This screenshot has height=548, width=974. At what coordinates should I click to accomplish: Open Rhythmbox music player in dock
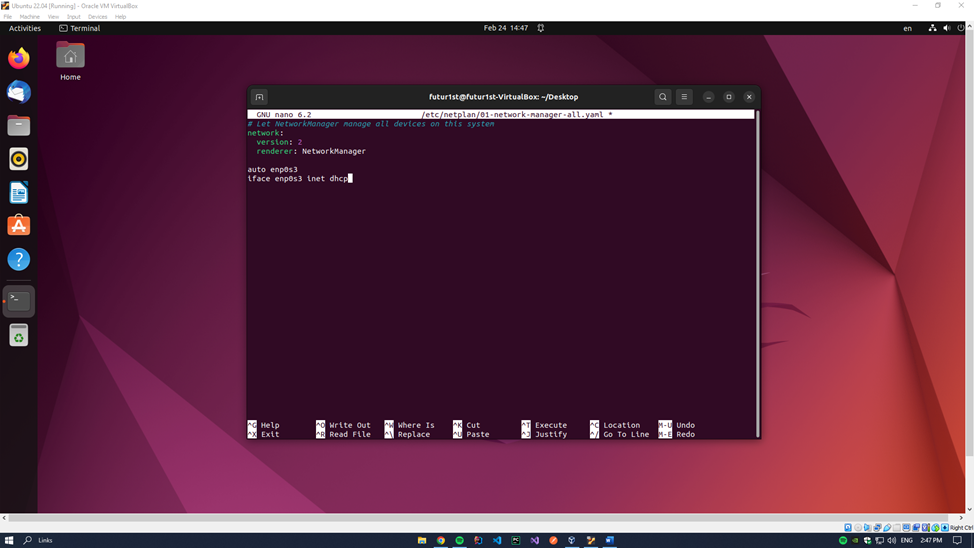pyautogui.click(x=19, y=159)
